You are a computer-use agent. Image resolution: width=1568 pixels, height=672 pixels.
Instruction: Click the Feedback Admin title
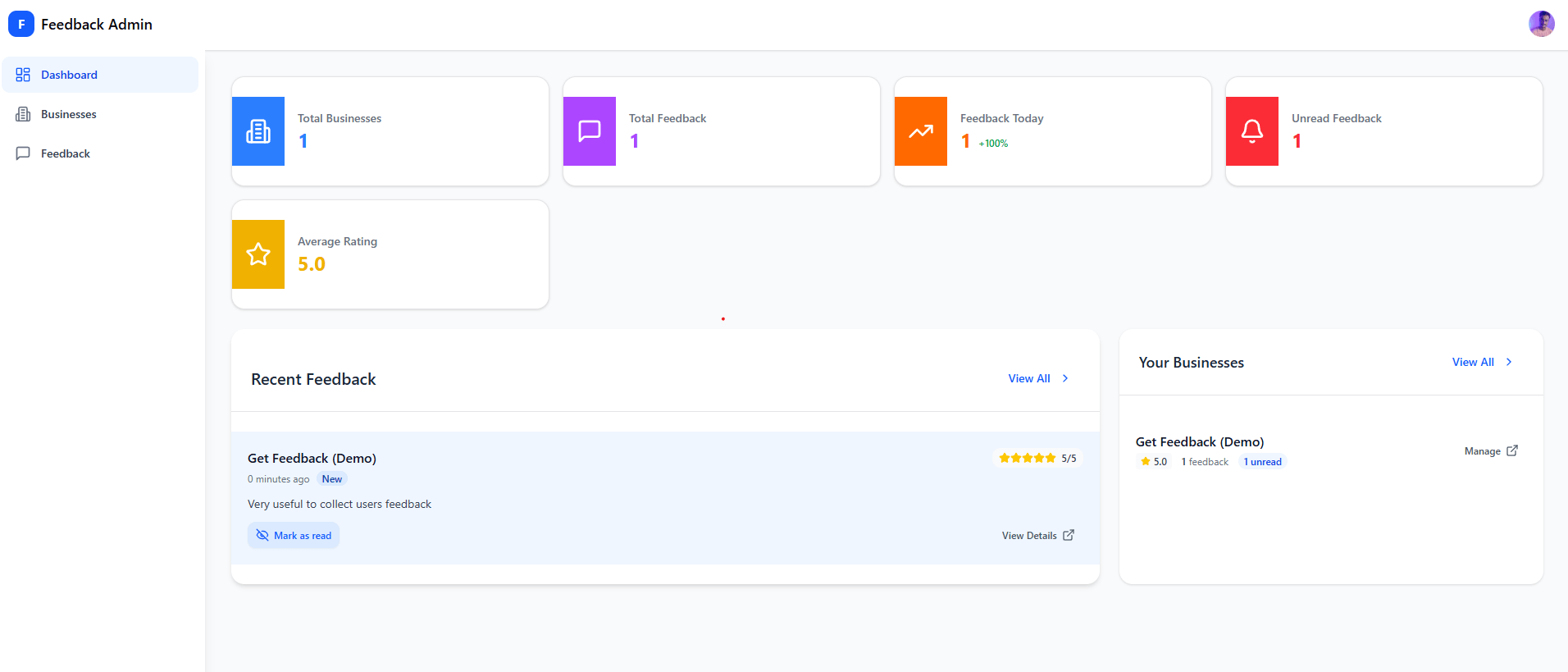tap(97, 25)
